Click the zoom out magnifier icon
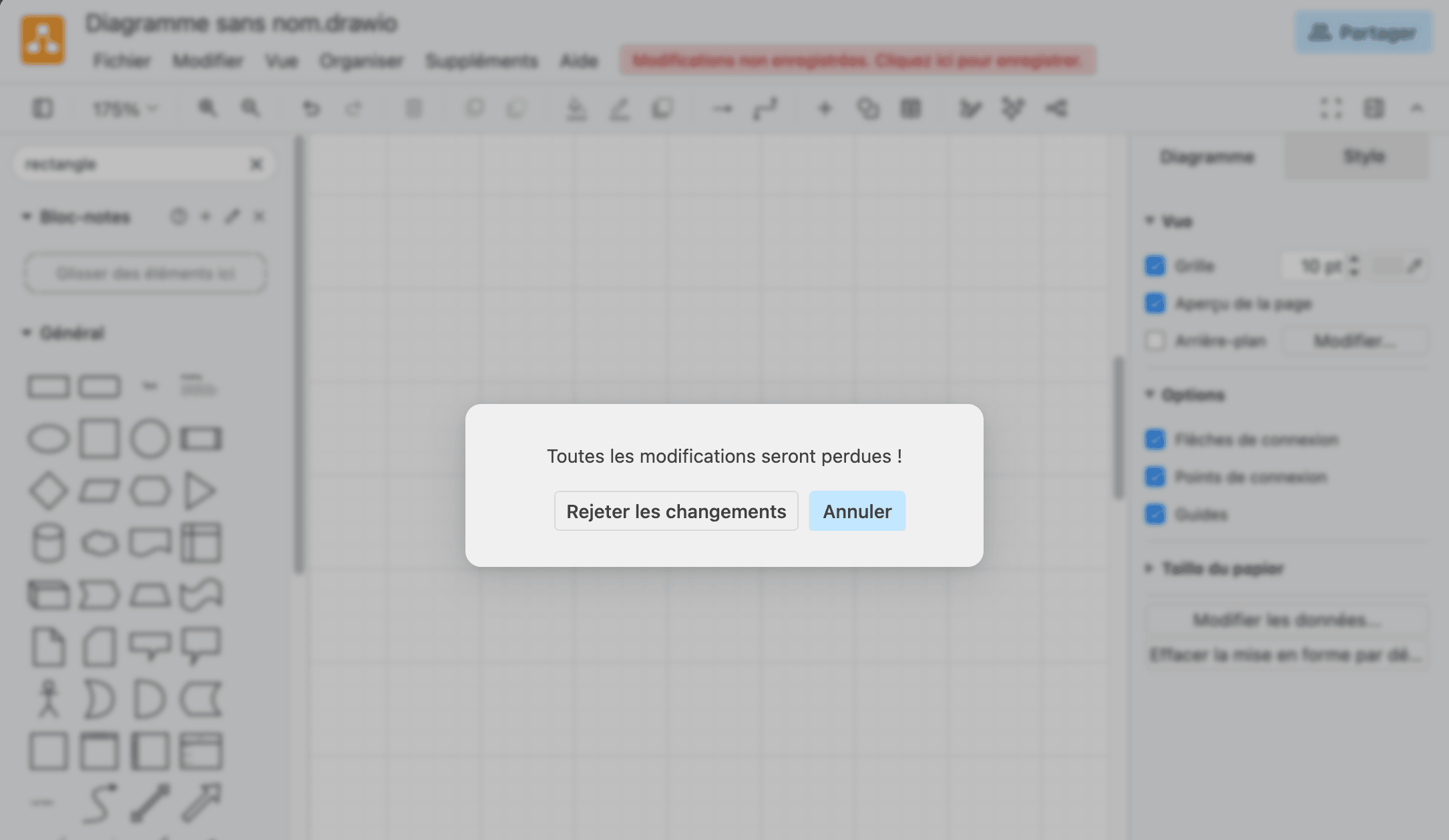This screenshot has width=1449, height=840. coord(250,108)
